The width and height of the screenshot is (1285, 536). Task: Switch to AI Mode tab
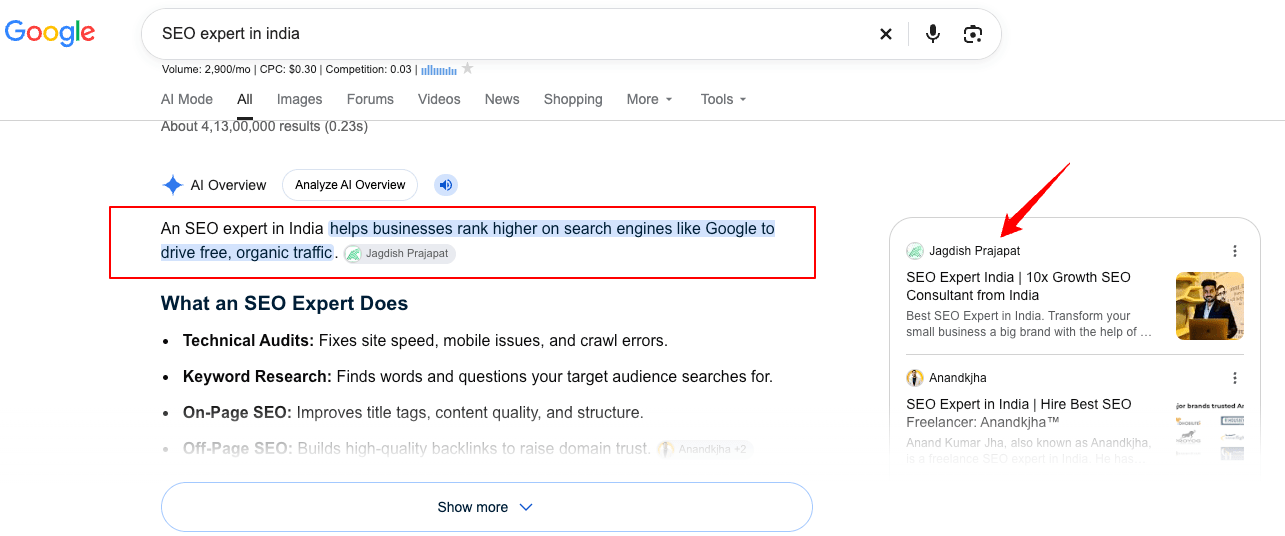(187, 99)
